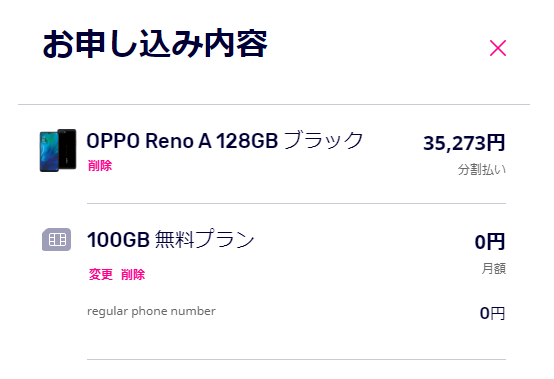Click the お申し込み内容 heading

[x=155, y=44]
